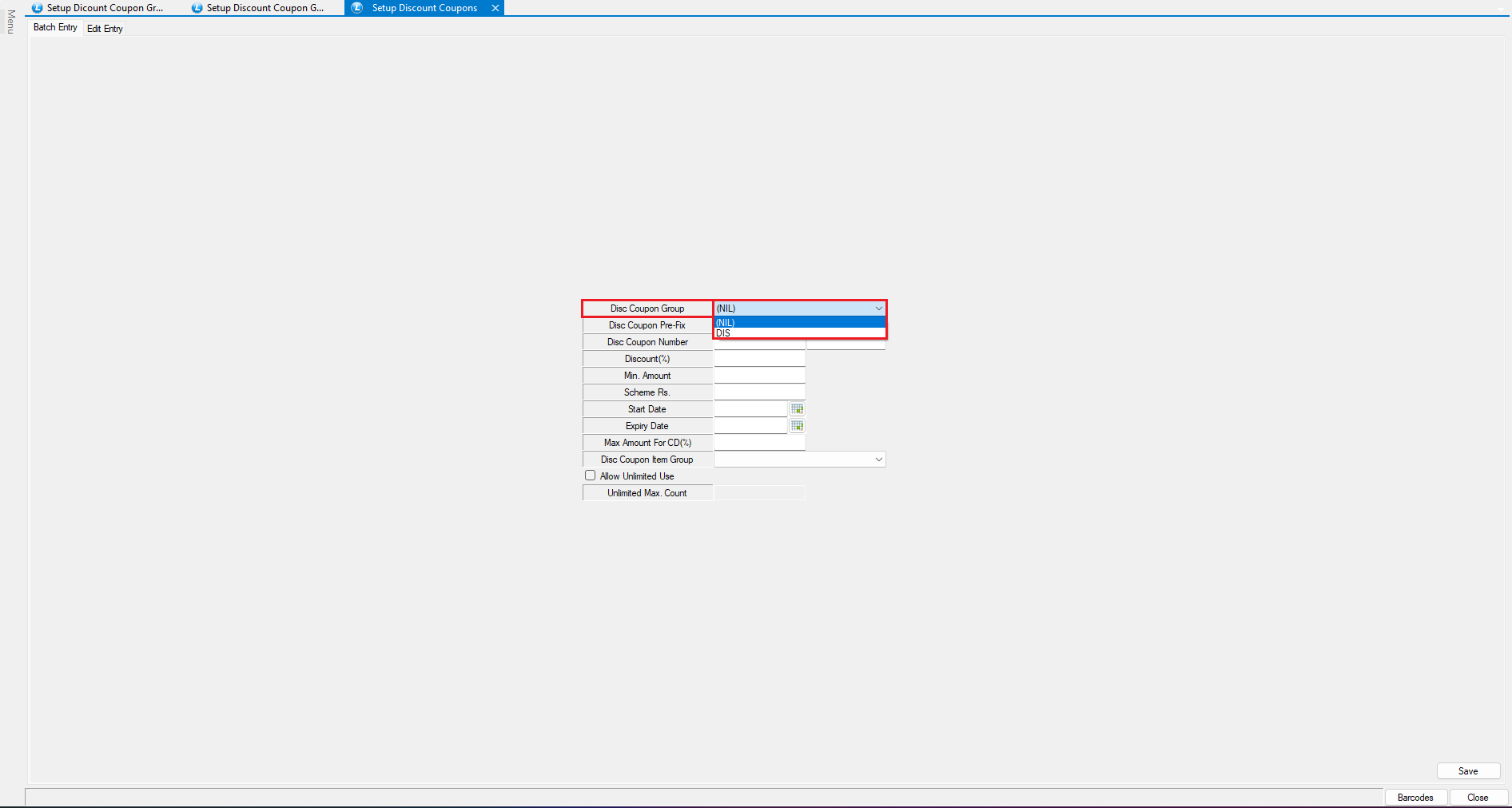Viewport: 1512px width, 808px height.
Task: Close the Setup Discount Coupons tab
Action: click(495, 8)
